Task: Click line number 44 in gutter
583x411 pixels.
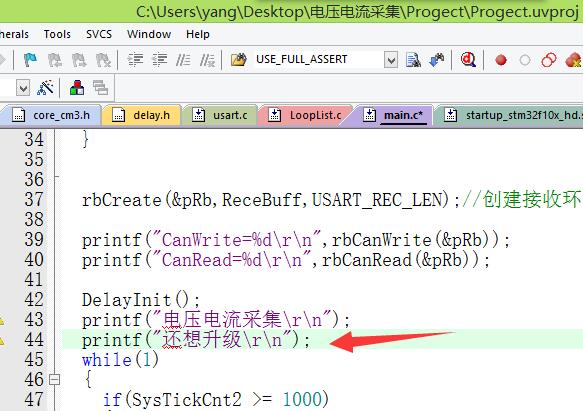Action: (x=34, y=340)
